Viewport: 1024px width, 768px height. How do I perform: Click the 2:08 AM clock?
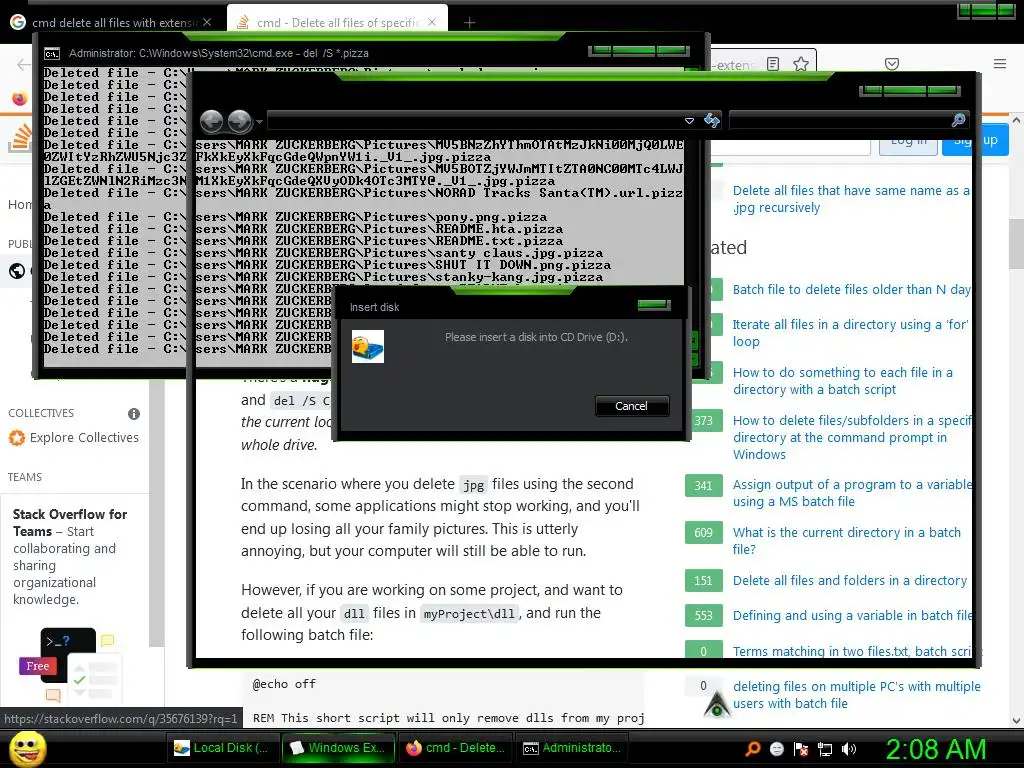(936, 749)
